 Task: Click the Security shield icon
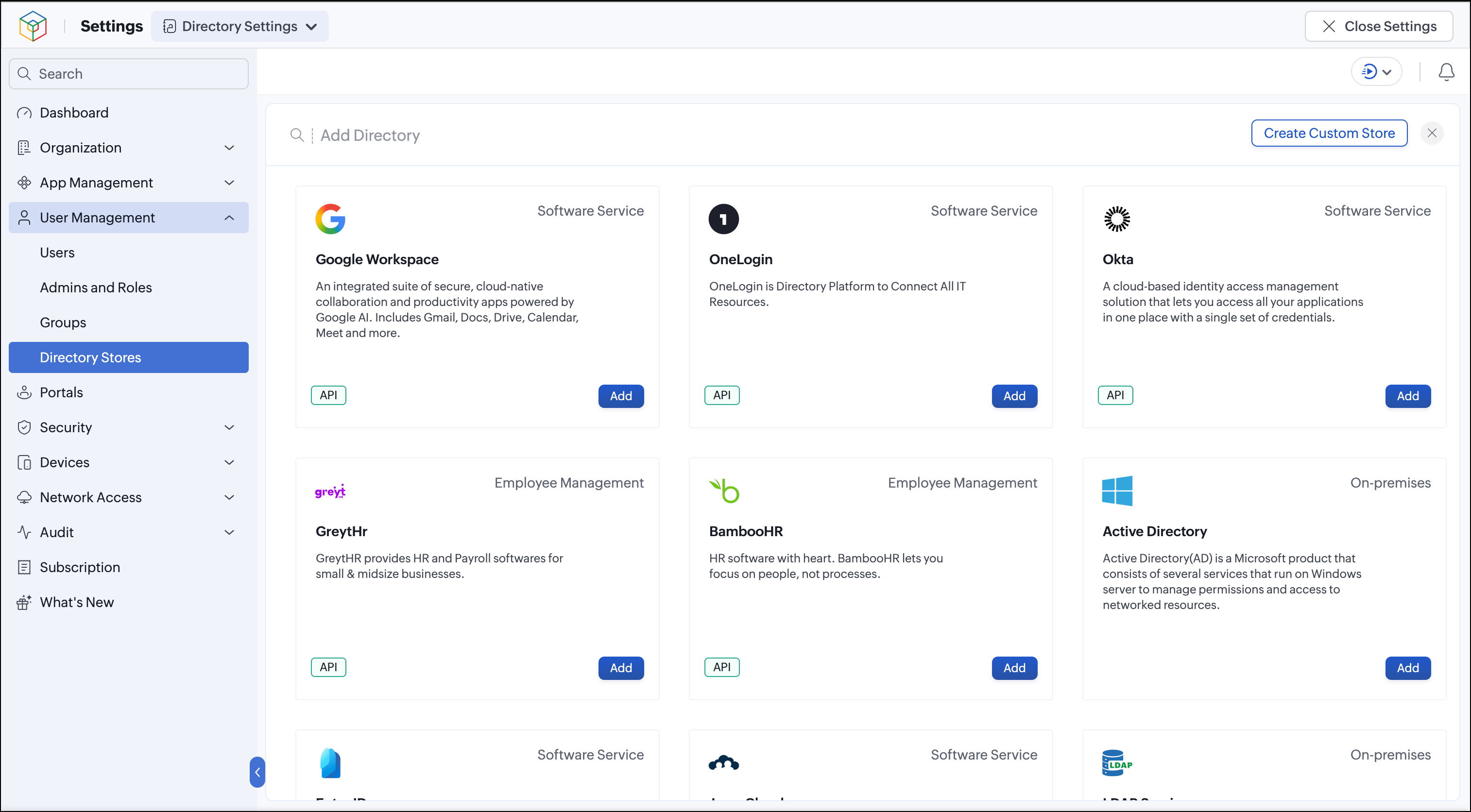(x=24, y=427)
